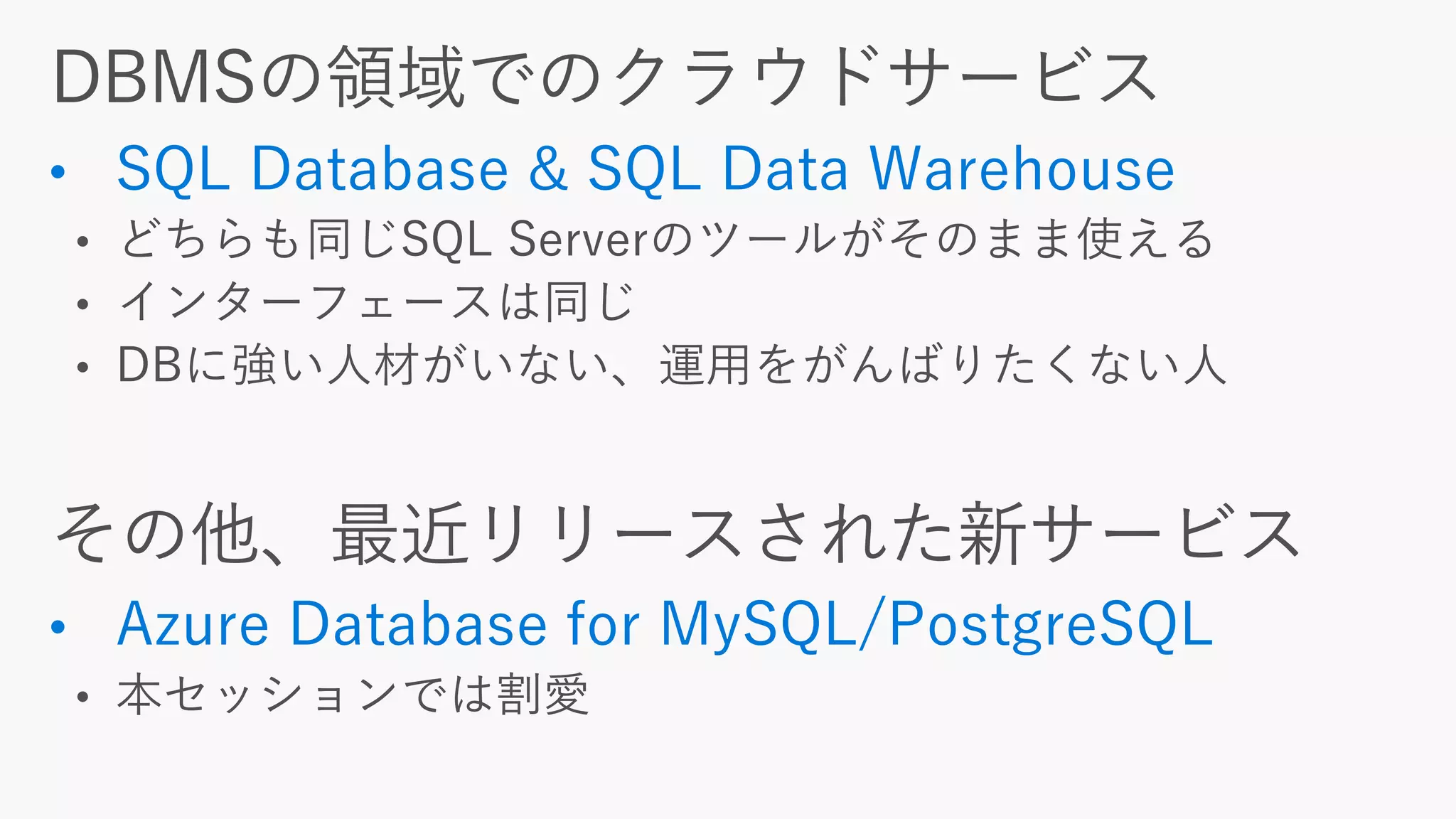
Task: Click the bullet before 'どちらも同じSQL Server'
Action: [82, 242]
